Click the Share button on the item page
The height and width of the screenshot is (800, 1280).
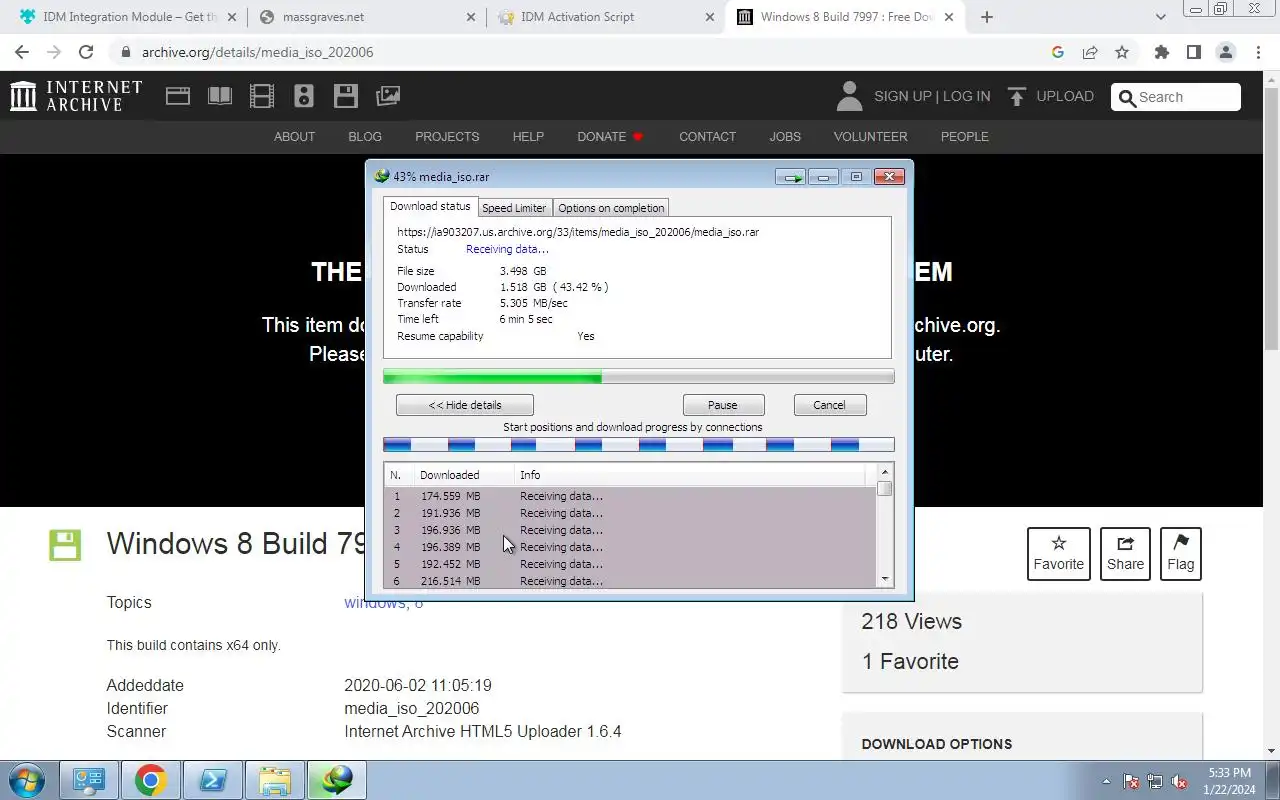coord(1125,553)
